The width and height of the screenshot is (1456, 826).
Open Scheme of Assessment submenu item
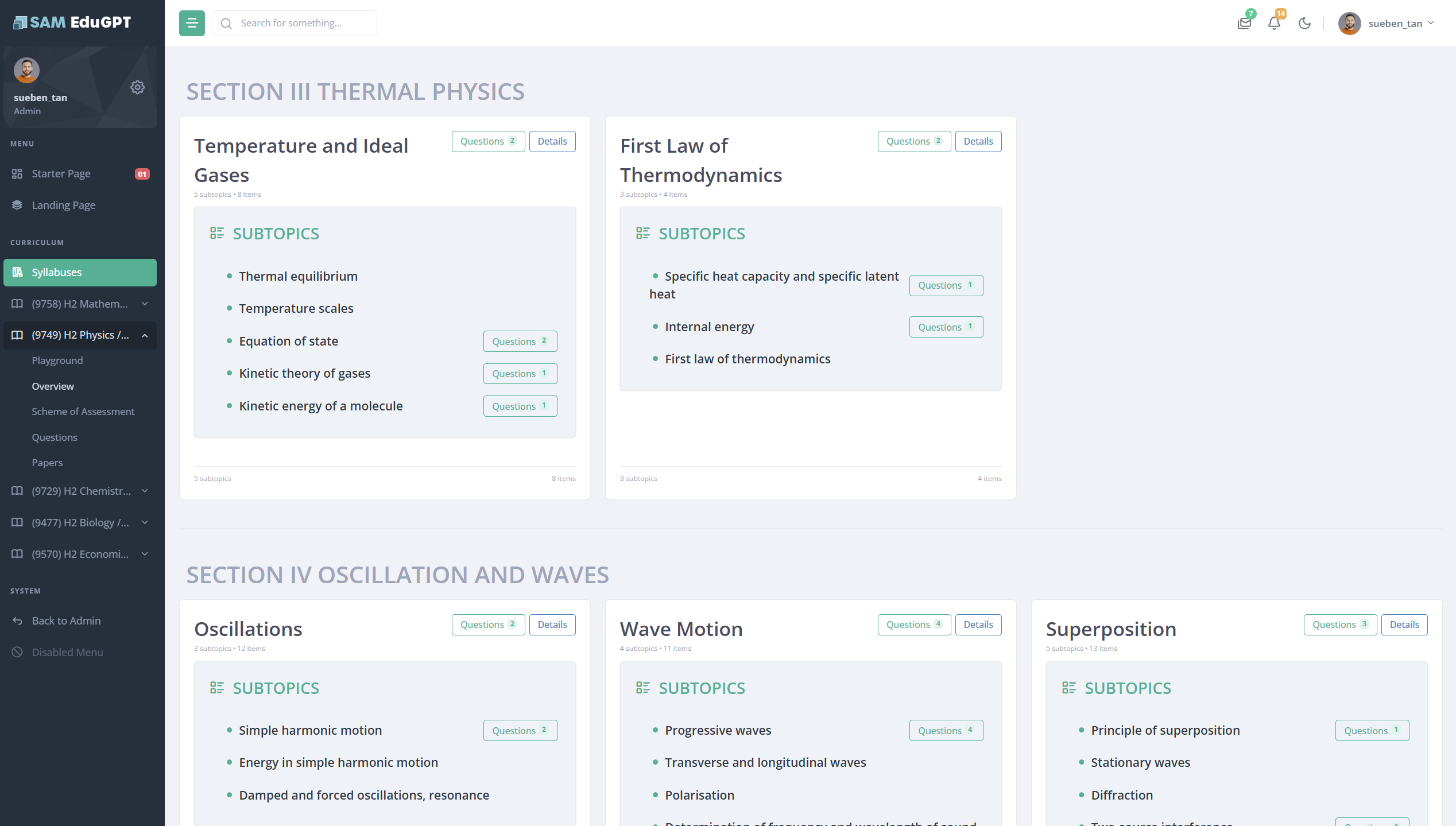tap(83, 412)
